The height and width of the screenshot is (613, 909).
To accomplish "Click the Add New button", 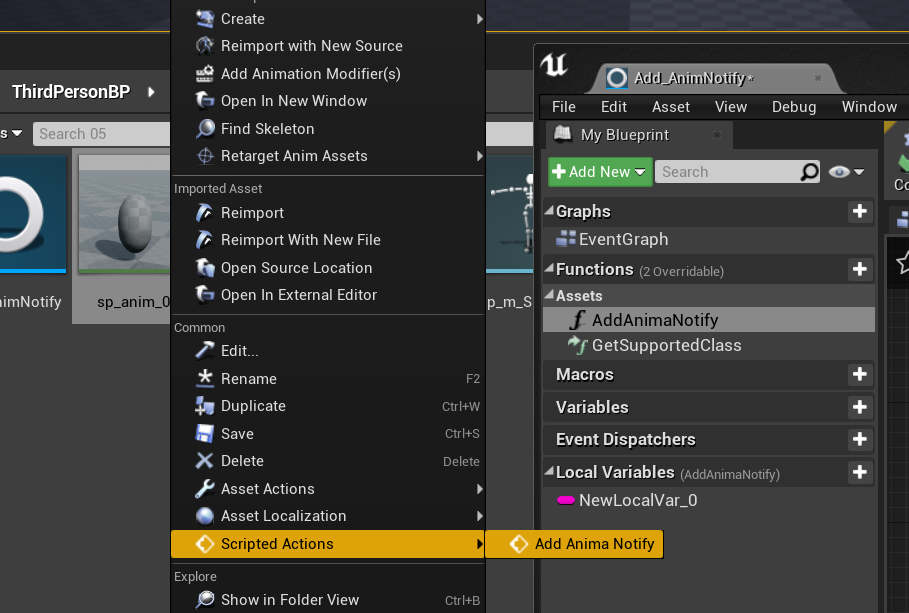I will tap(600, 172).
